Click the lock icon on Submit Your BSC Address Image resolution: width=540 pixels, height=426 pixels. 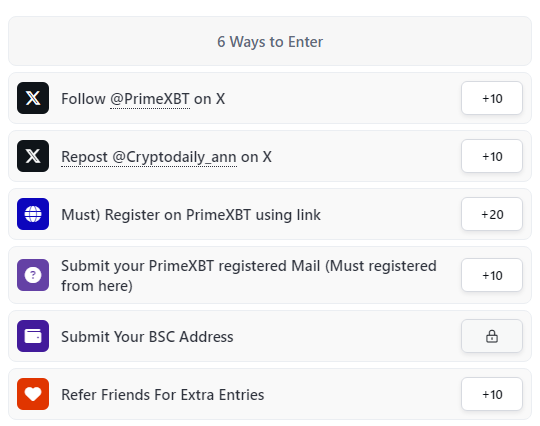[492, 336]
